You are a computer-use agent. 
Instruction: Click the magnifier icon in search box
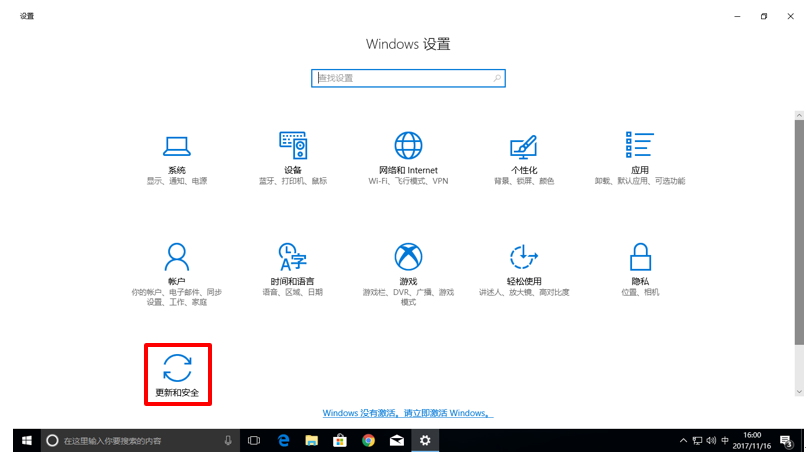click(497, 78)
